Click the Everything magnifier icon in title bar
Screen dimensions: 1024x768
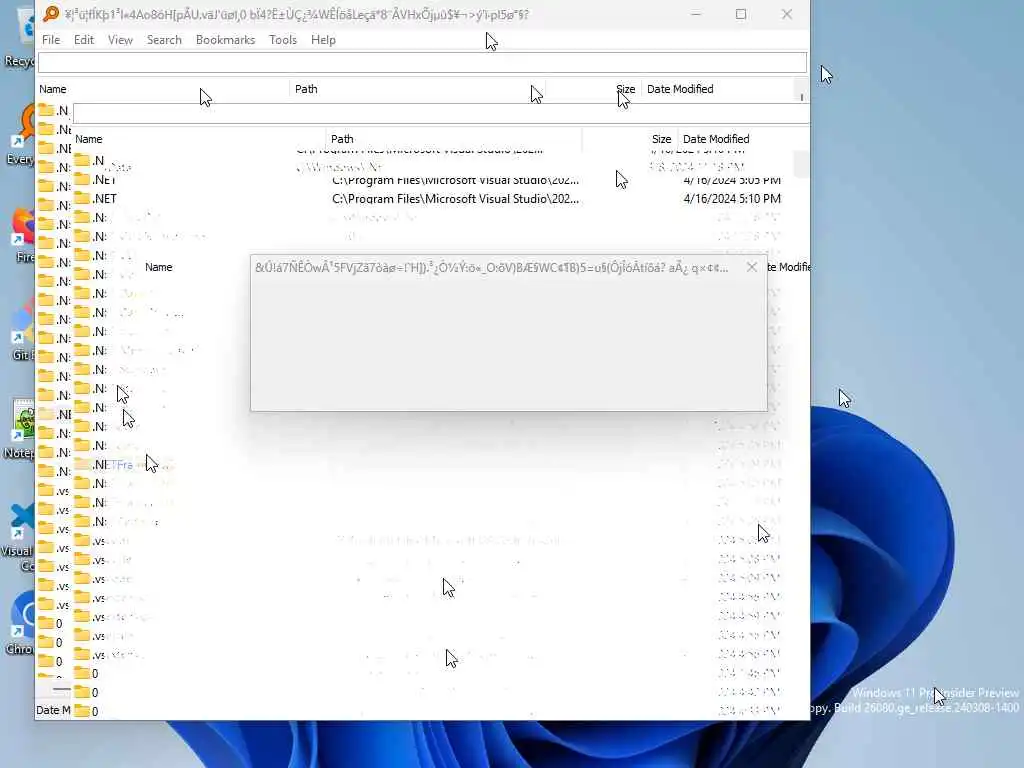[x=51, y=14]
